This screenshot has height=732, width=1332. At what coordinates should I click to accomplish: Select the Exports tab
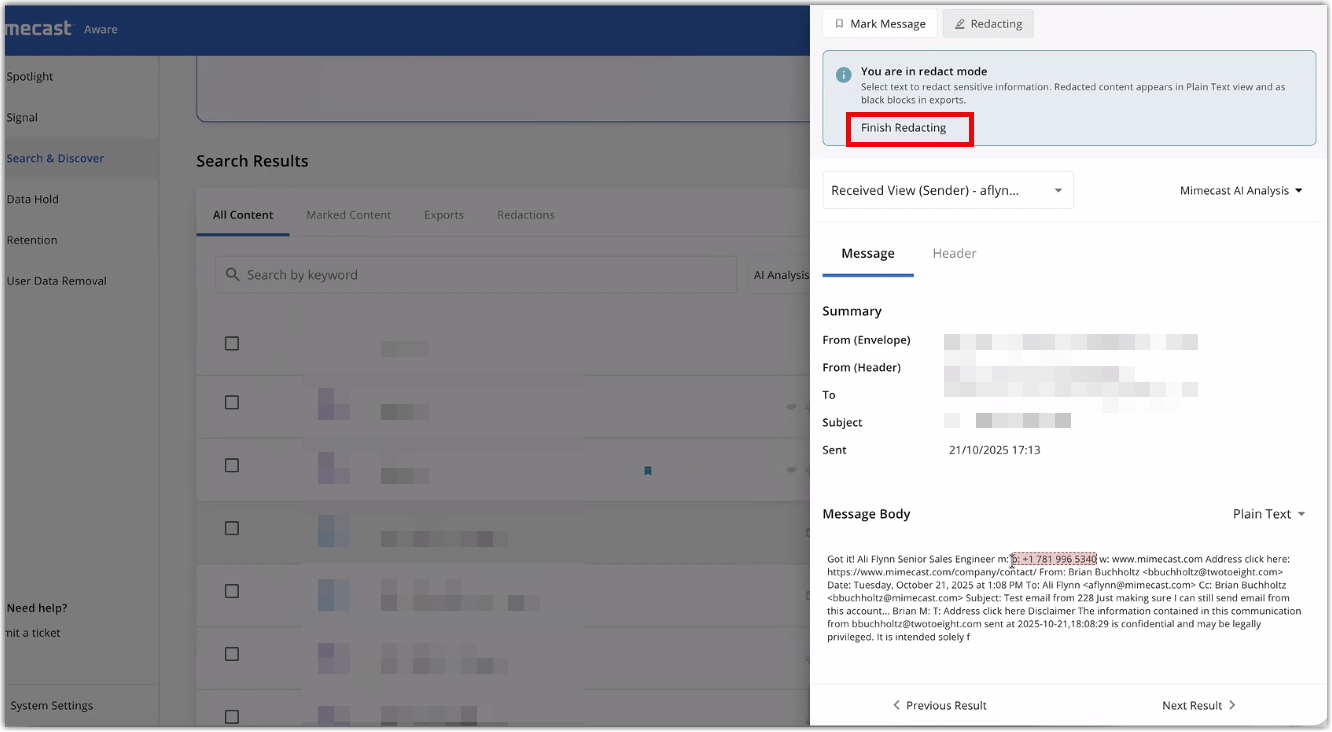pyautogui.click(x=444, y=215)
